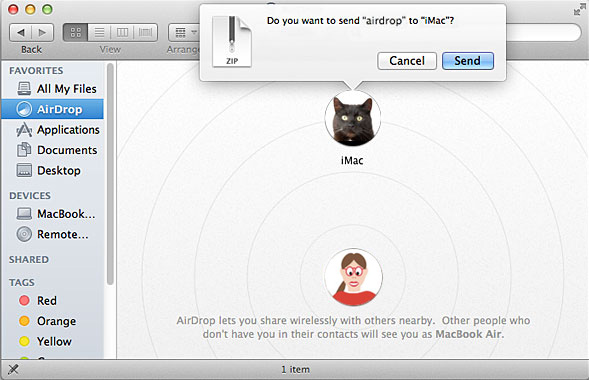This screenshot has width=589, height=380.
Task: Open the Arrange dropdown menu
Action: [185, 33]
